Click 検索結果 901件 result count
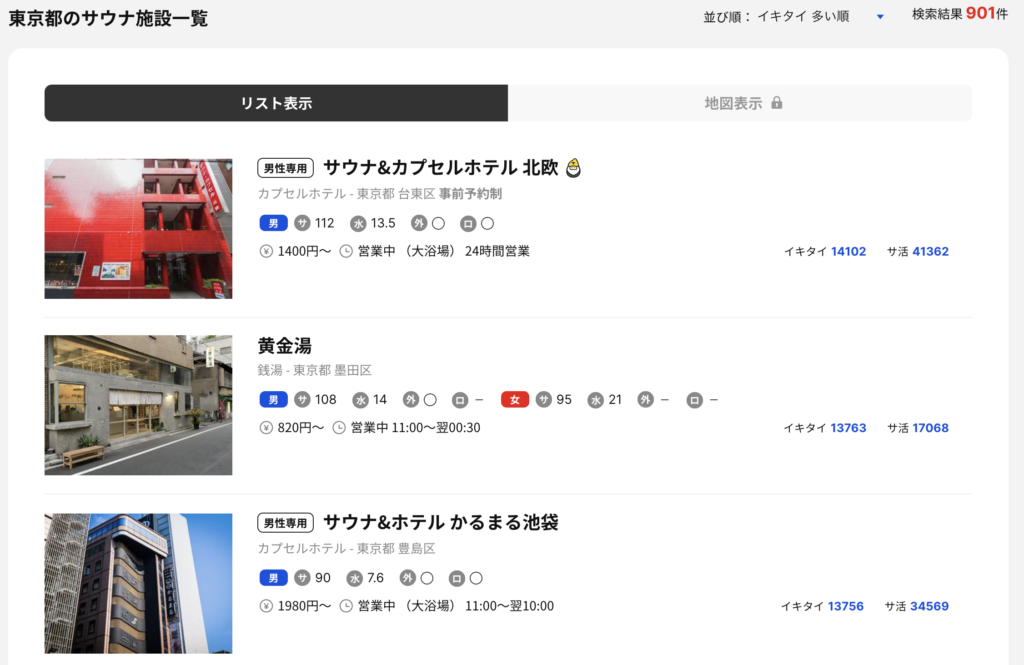1024x665 pixels. 960,14
